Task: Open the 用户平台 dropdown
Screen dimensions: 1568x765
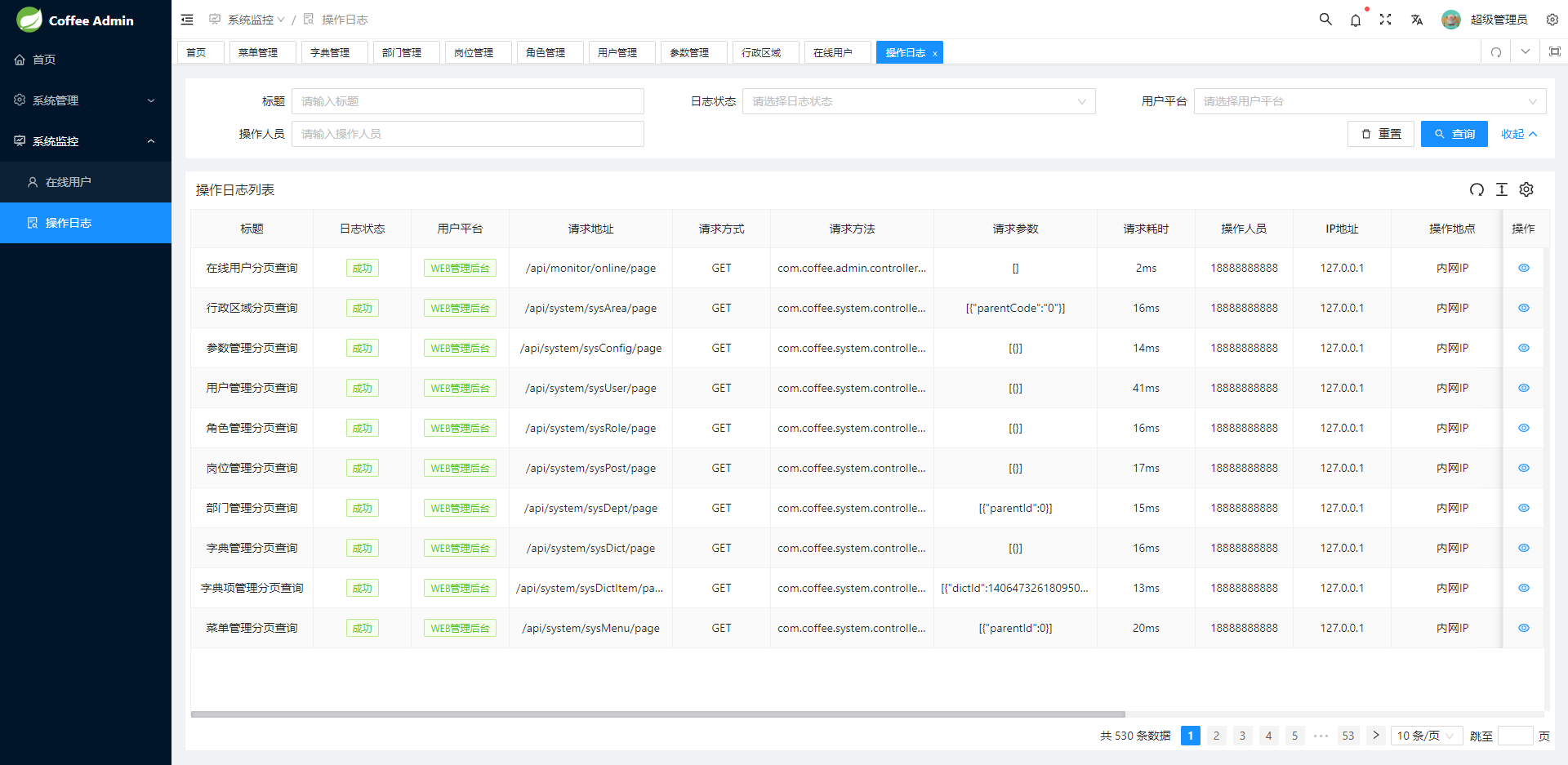Action: [x=1370, y=101]
